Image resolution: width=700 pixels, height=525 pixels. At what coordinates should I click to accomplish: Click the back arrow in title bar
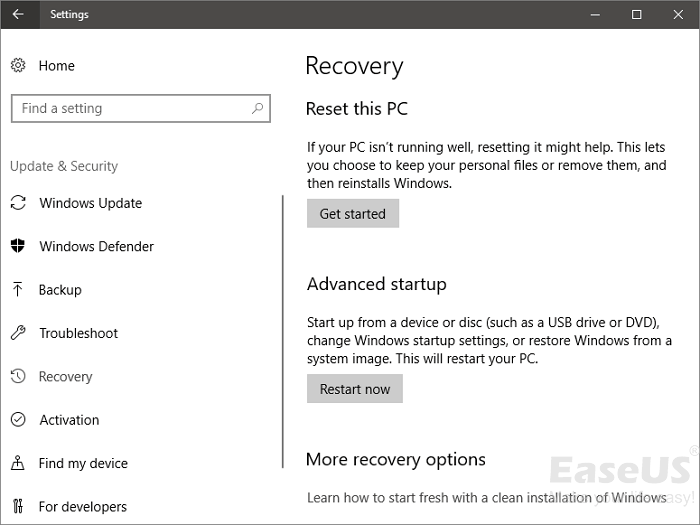(18, 15)
